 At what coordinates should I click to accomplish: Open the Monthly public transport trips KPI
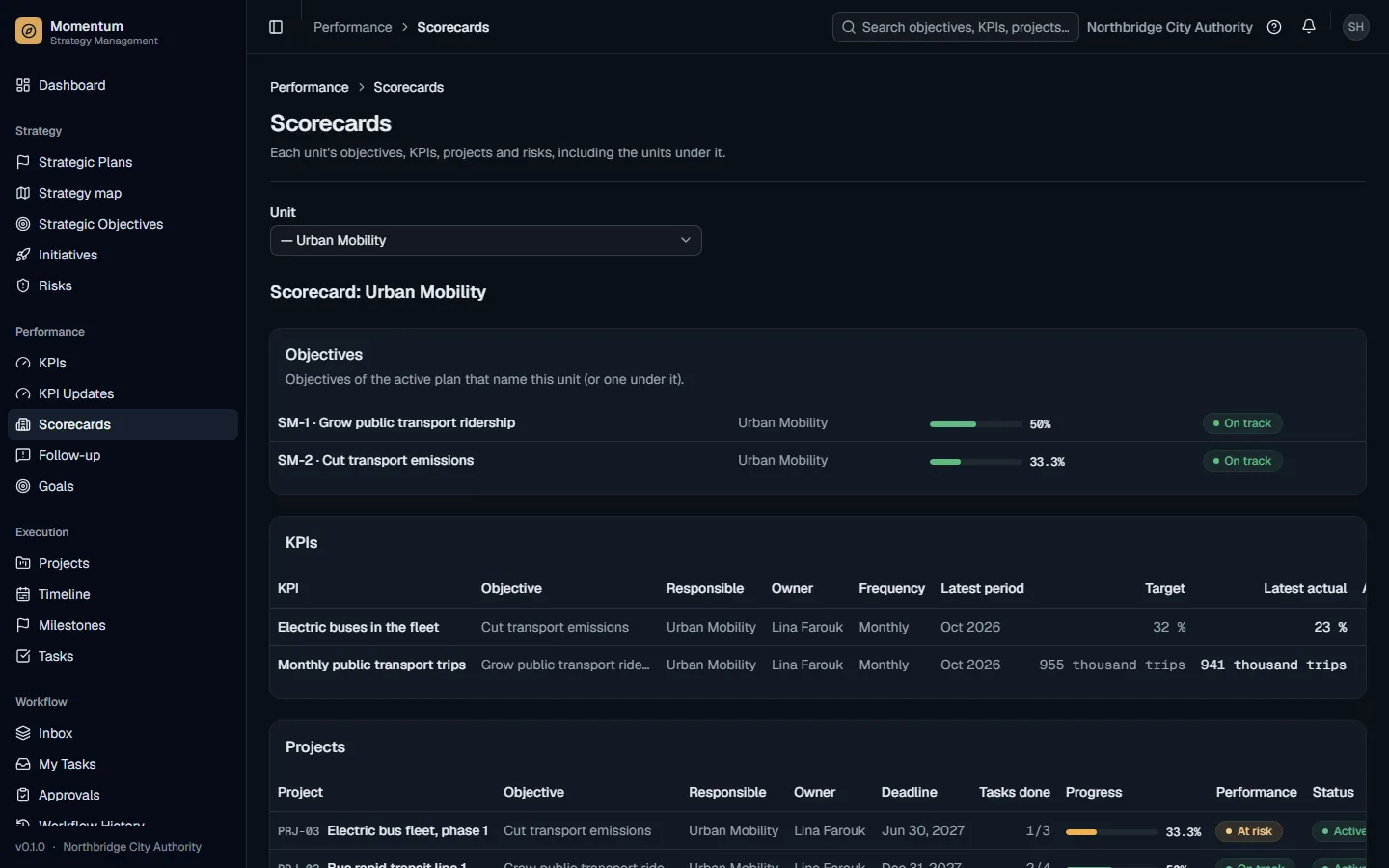tap(371, 665)
